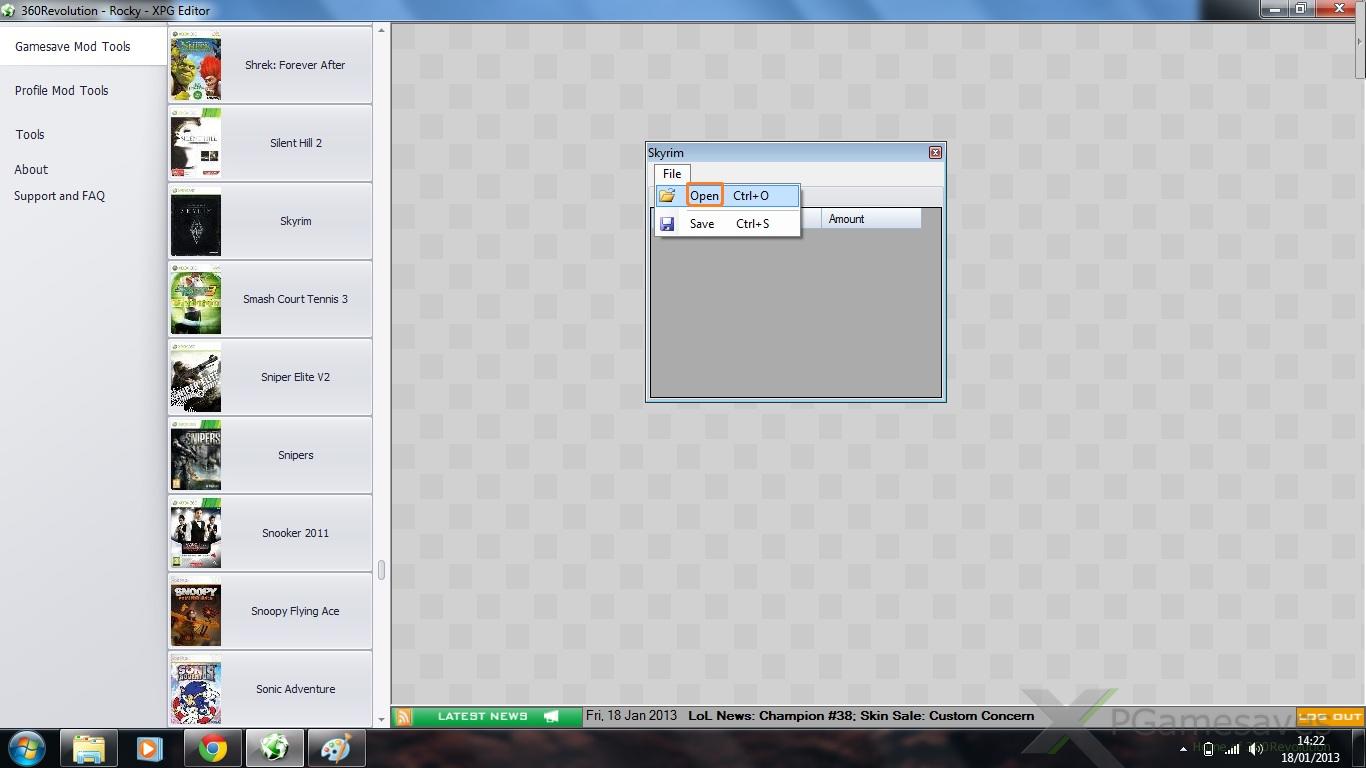Click the RSS feed icon in news bar

404,717
